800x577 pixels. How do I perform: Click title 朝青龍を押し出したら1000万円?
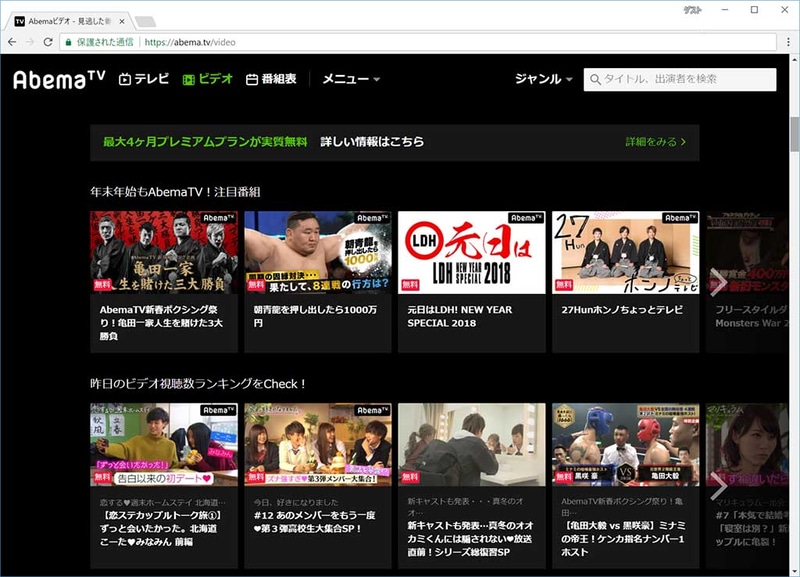[x=315, y=316]
